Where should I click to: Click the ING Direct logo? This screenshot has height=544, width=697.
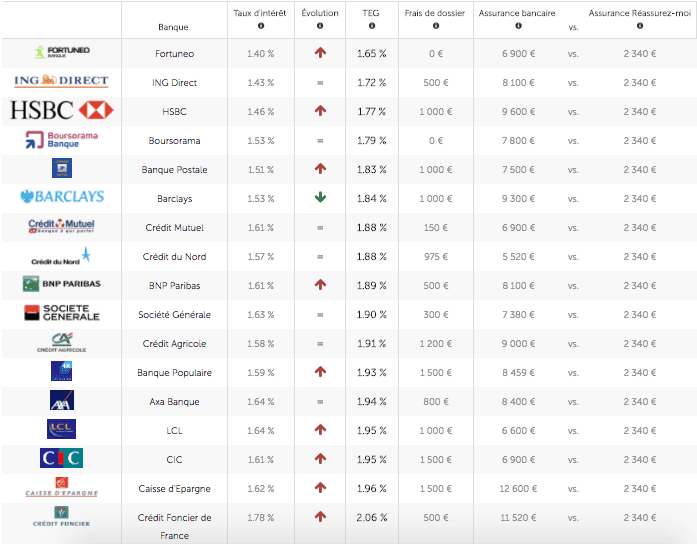tap(62, 81)
